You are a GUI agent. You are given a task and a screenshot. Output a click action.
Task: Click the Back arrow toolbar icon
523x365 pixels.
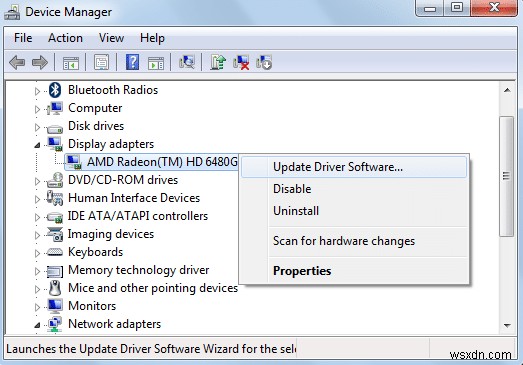click(17, 62)
